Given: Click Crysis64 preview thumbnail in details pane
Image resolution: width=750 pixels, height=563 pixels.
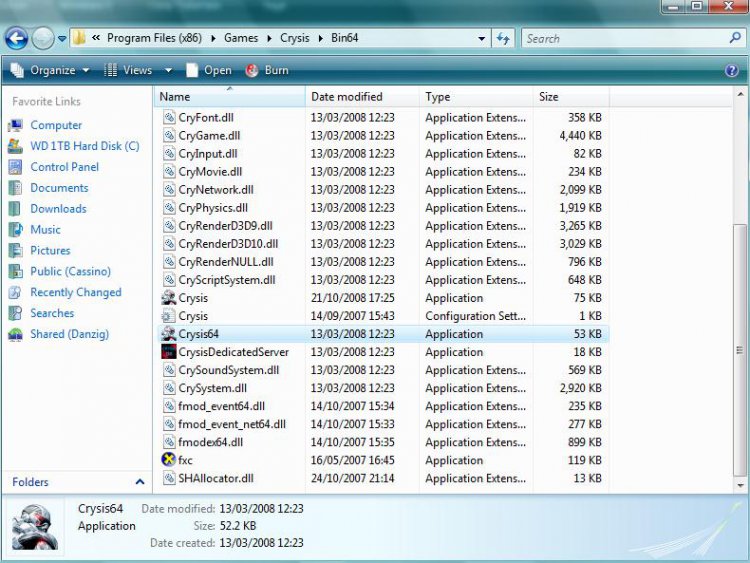Looking at the screenshot, I should (35, 528).
